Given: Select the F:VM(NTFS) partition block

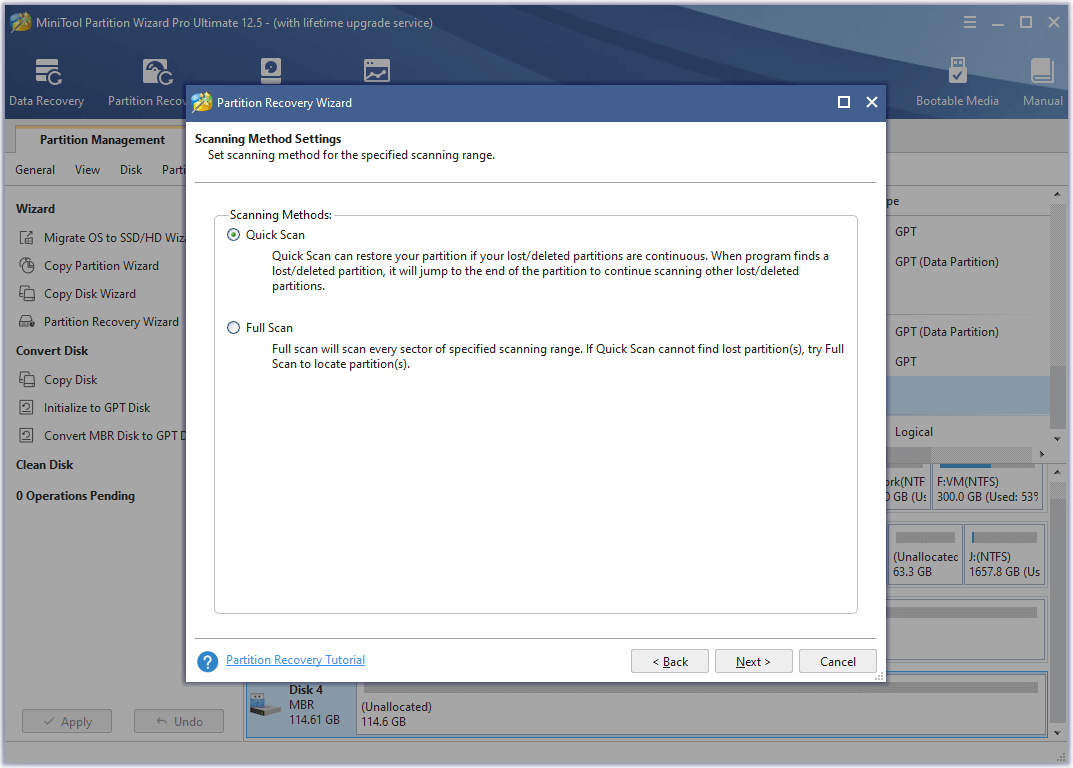Looking at the screenshot, I should click(x=987, y=487).
